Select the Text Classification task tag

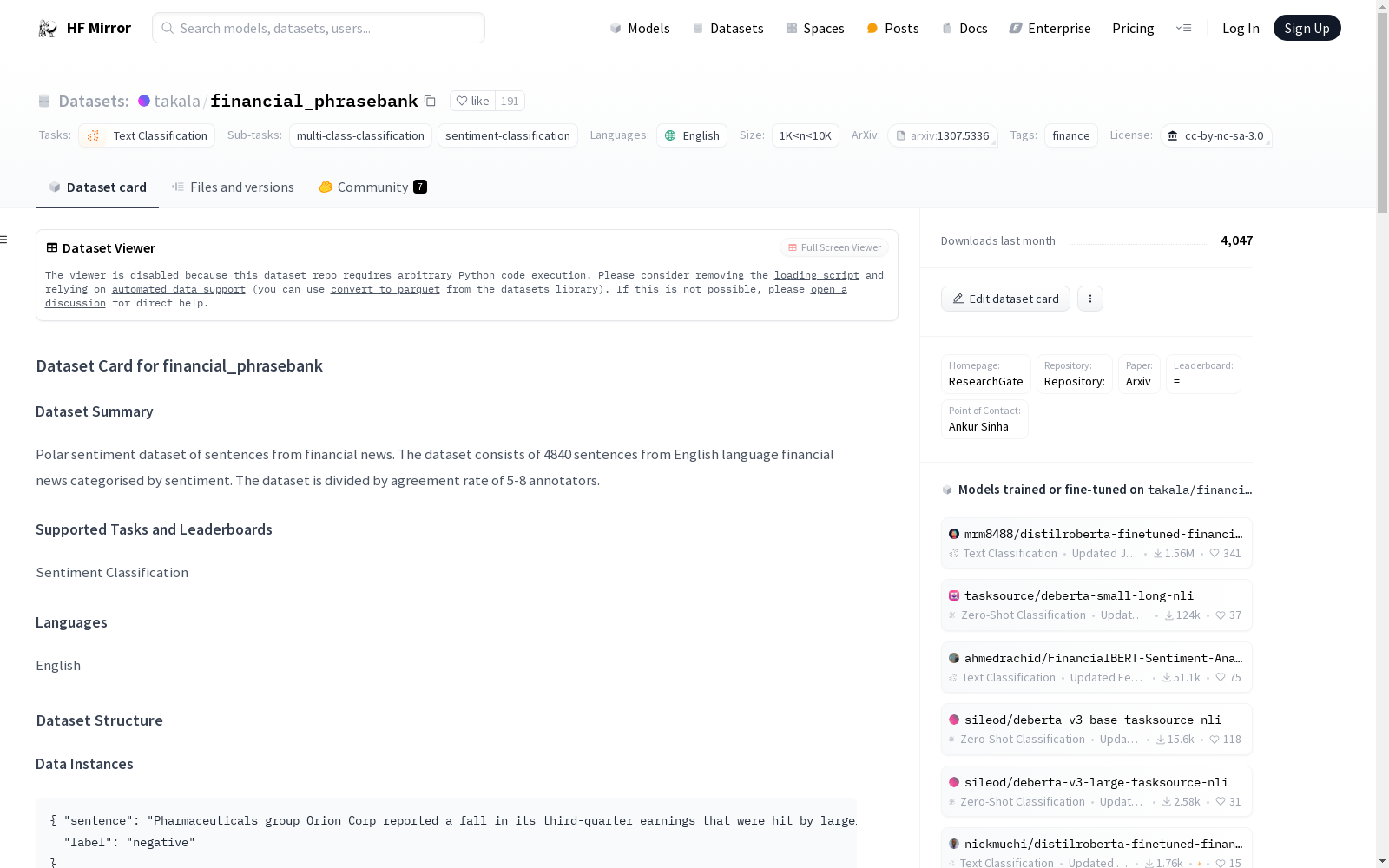[x=147, y=136]
